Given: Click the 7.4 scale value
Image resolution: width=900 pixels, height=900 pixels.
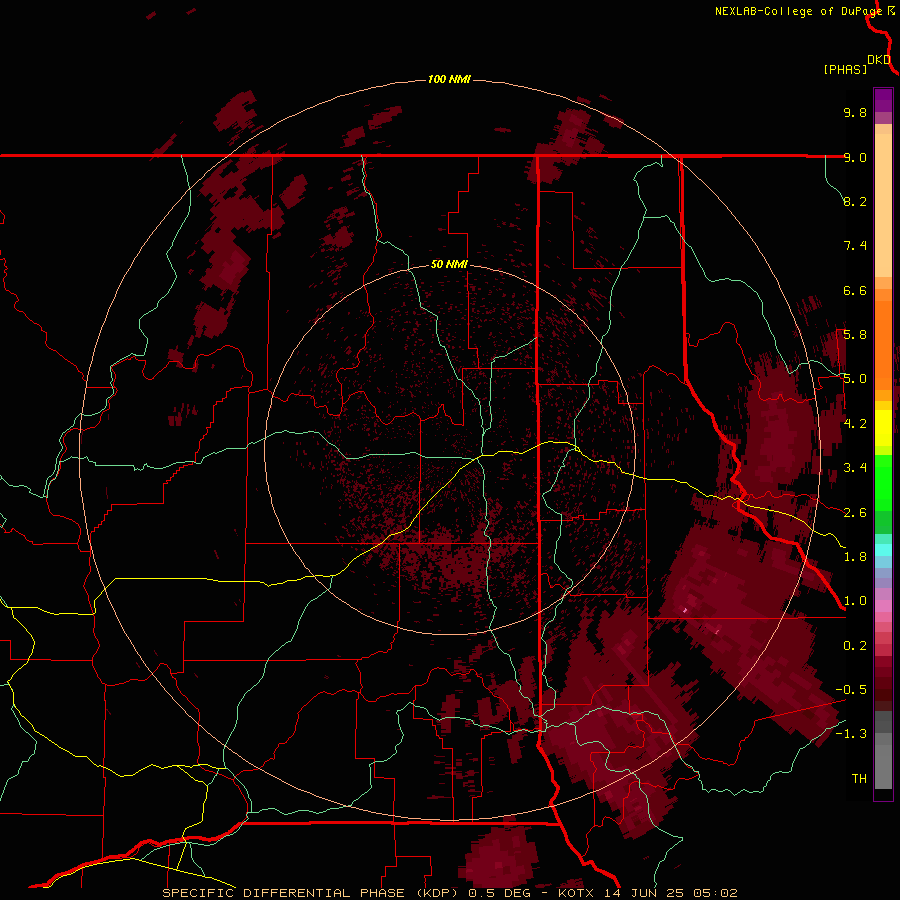Looking at the screenshot, I should [855, 246].
